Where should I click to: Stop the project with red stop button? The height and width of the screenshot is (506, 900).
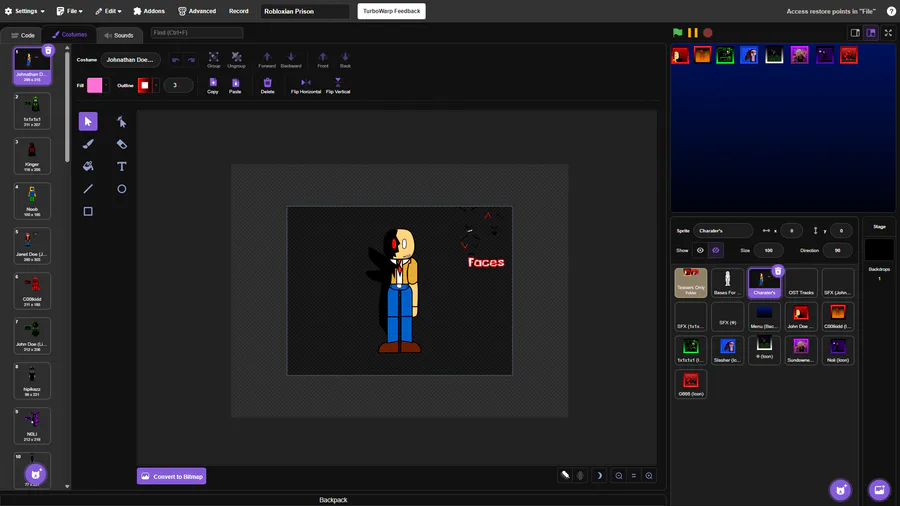click(708, 33)
